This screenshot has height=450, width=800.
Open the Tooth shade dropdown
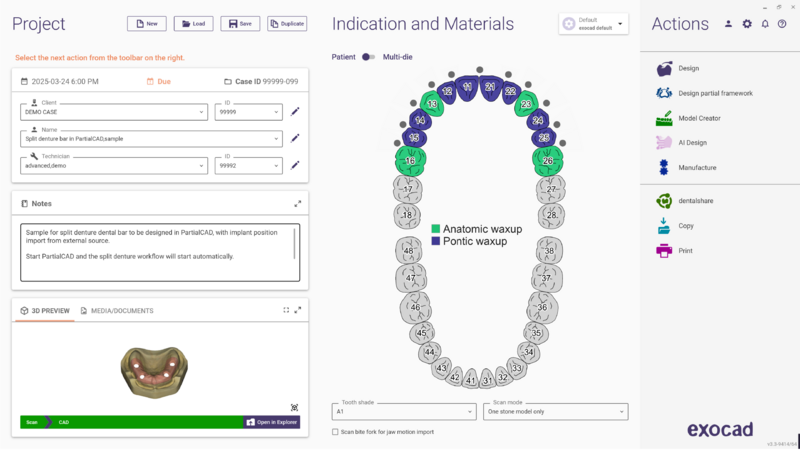(x=404, y=412)
